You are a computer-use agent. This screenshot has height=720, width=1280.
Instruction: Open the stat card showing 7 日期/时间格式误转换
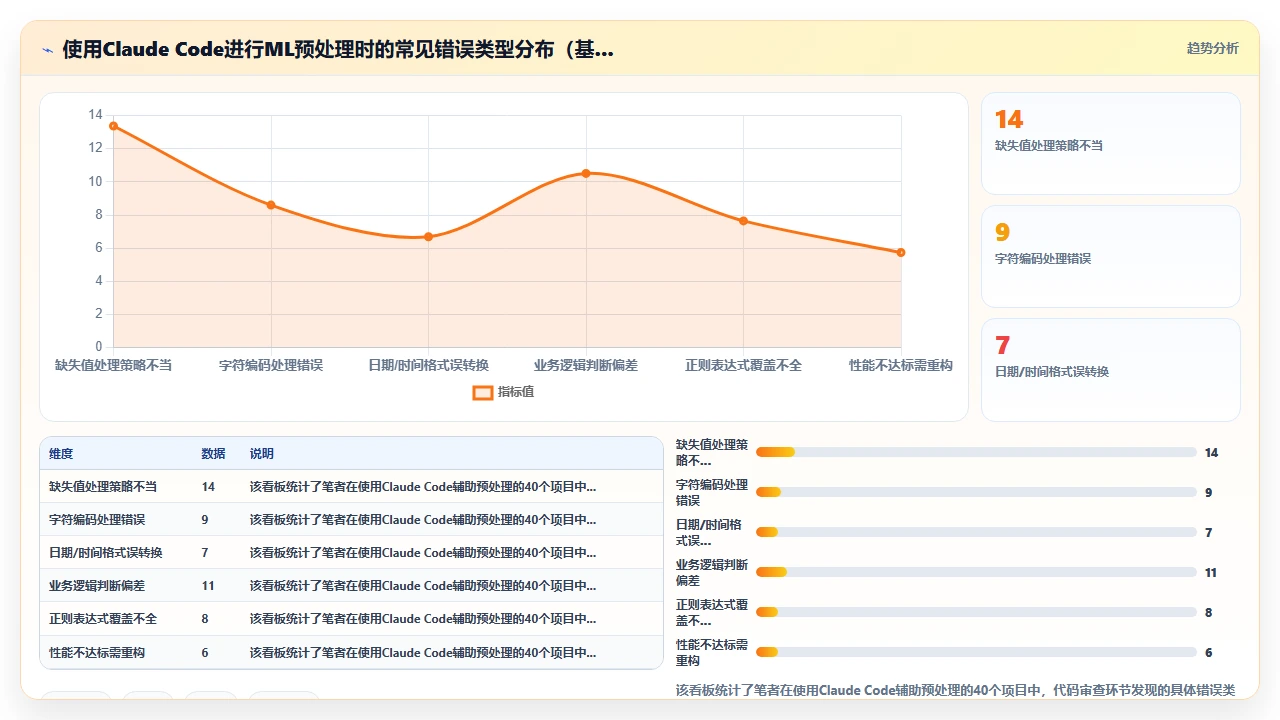(1111, 370)
